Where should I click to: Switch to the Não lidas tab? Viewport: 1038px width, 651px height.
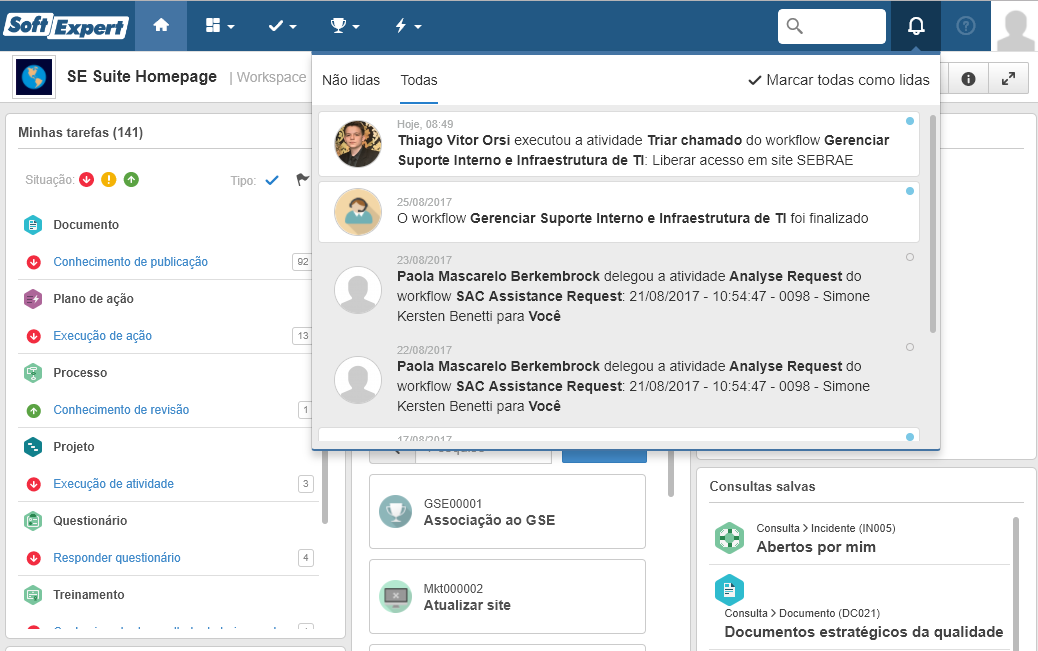tap(351, 80)
